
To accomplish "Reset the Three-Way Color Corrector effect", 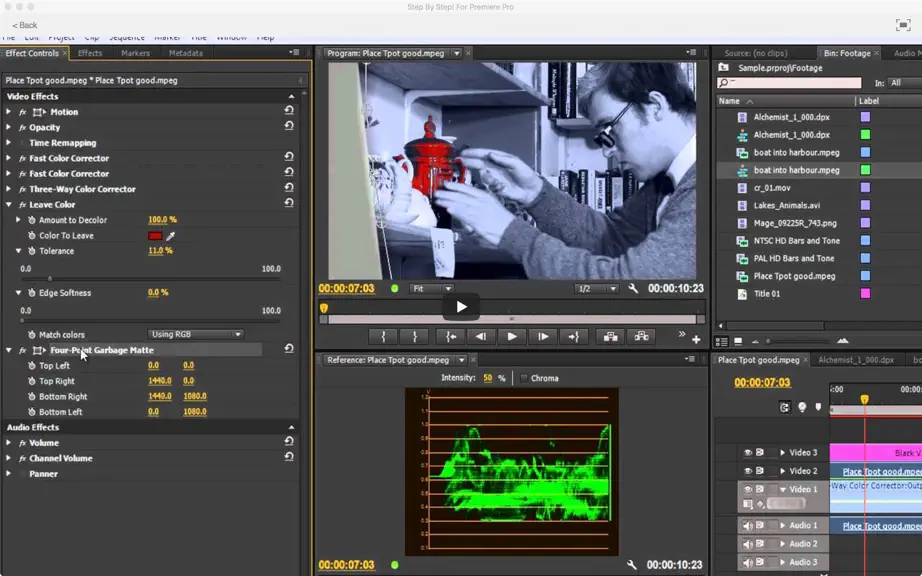I will [x=289, y=187].
